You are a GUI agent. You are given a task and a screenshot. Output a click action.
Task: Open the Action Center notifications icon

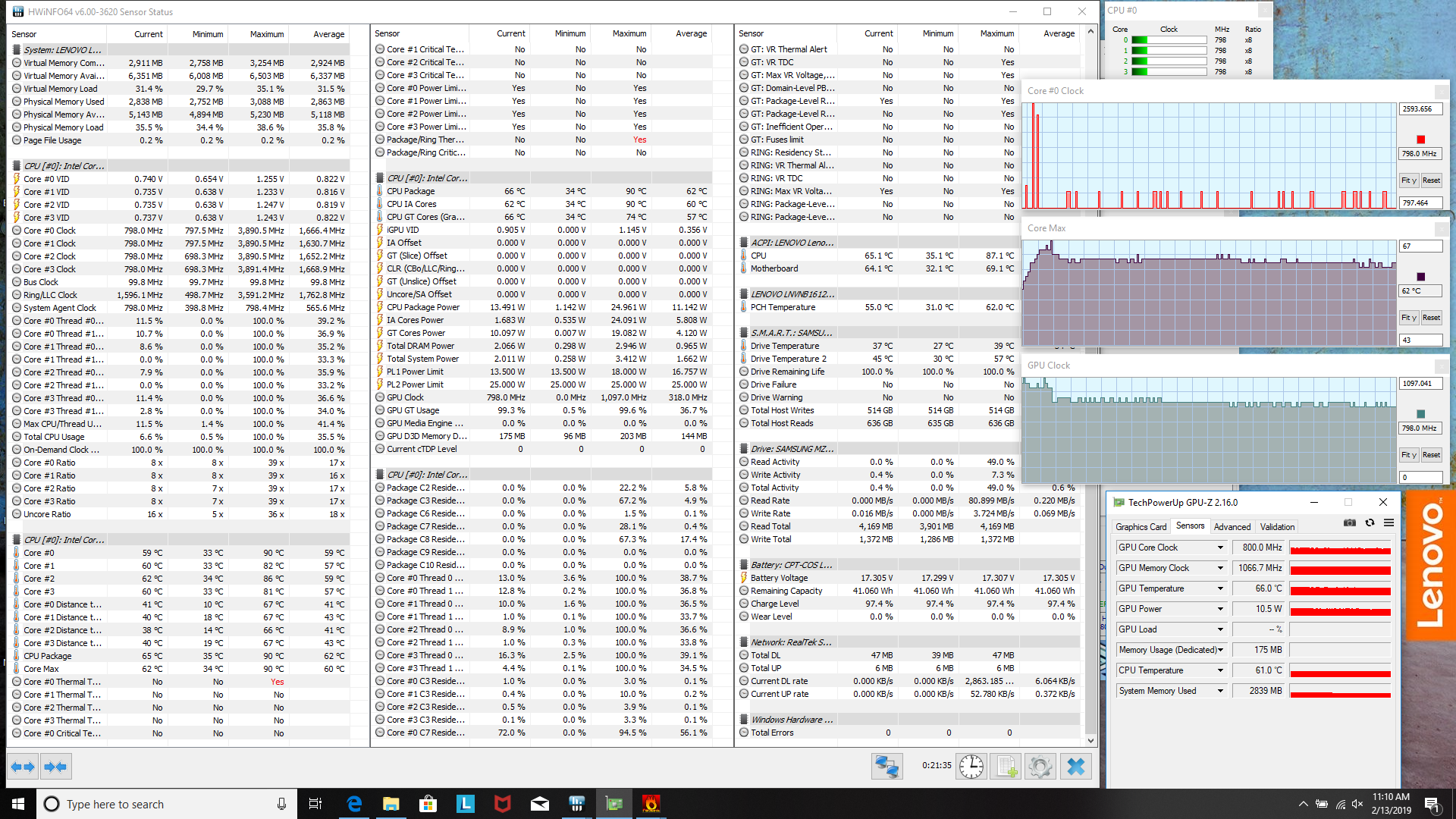(x=1432, y=804)
